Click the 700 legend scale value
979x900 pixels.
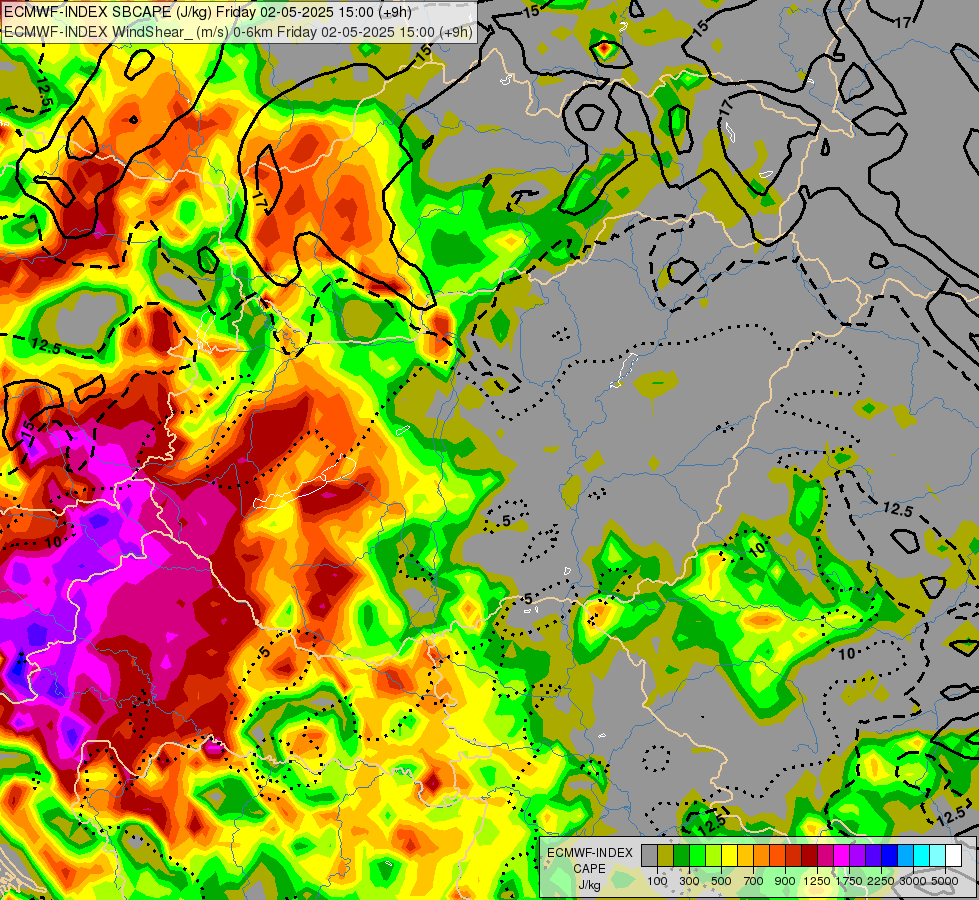754,881
